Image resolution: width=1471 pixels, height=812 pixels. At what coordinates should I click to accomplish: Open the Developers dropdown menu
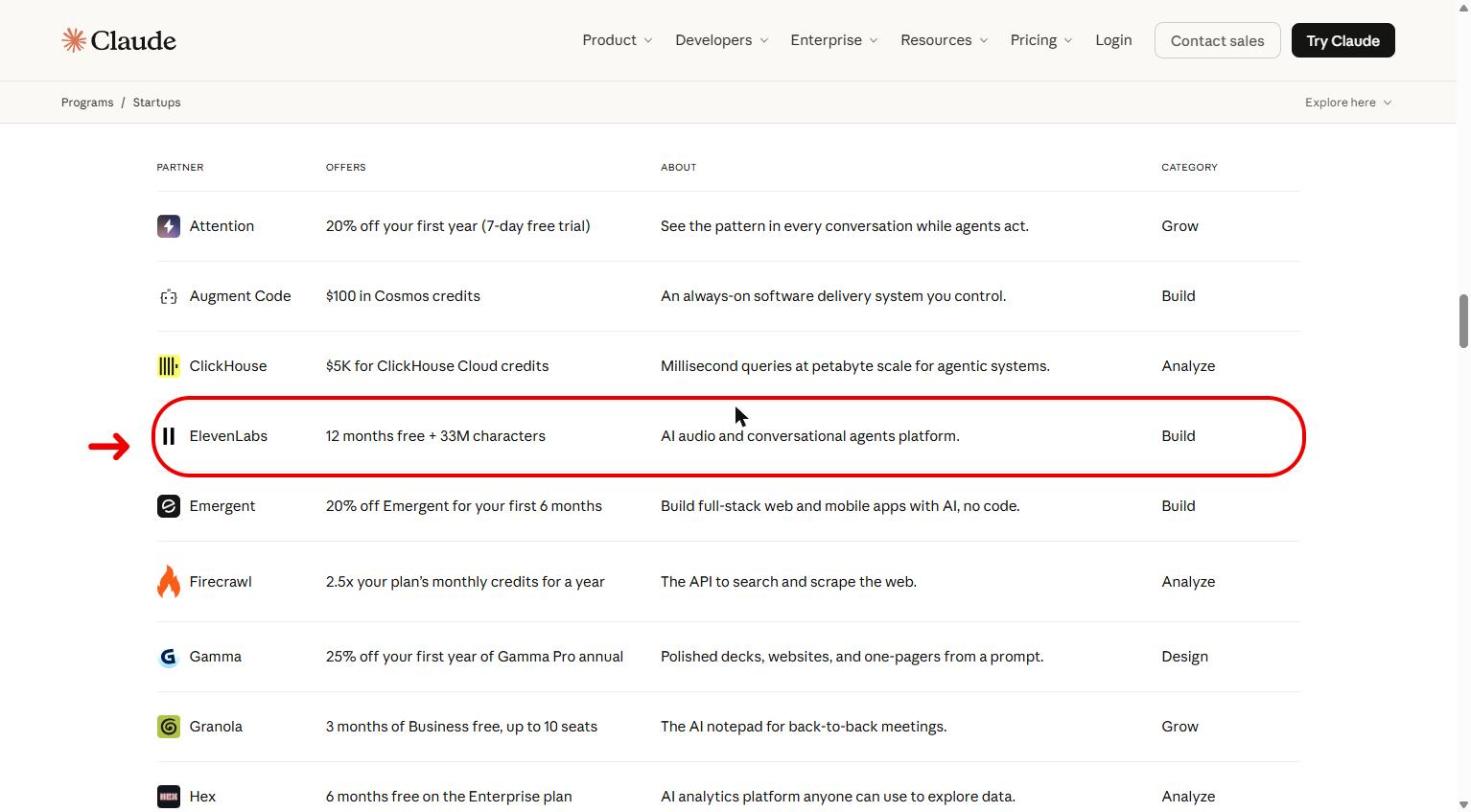(x=721, y=40)
